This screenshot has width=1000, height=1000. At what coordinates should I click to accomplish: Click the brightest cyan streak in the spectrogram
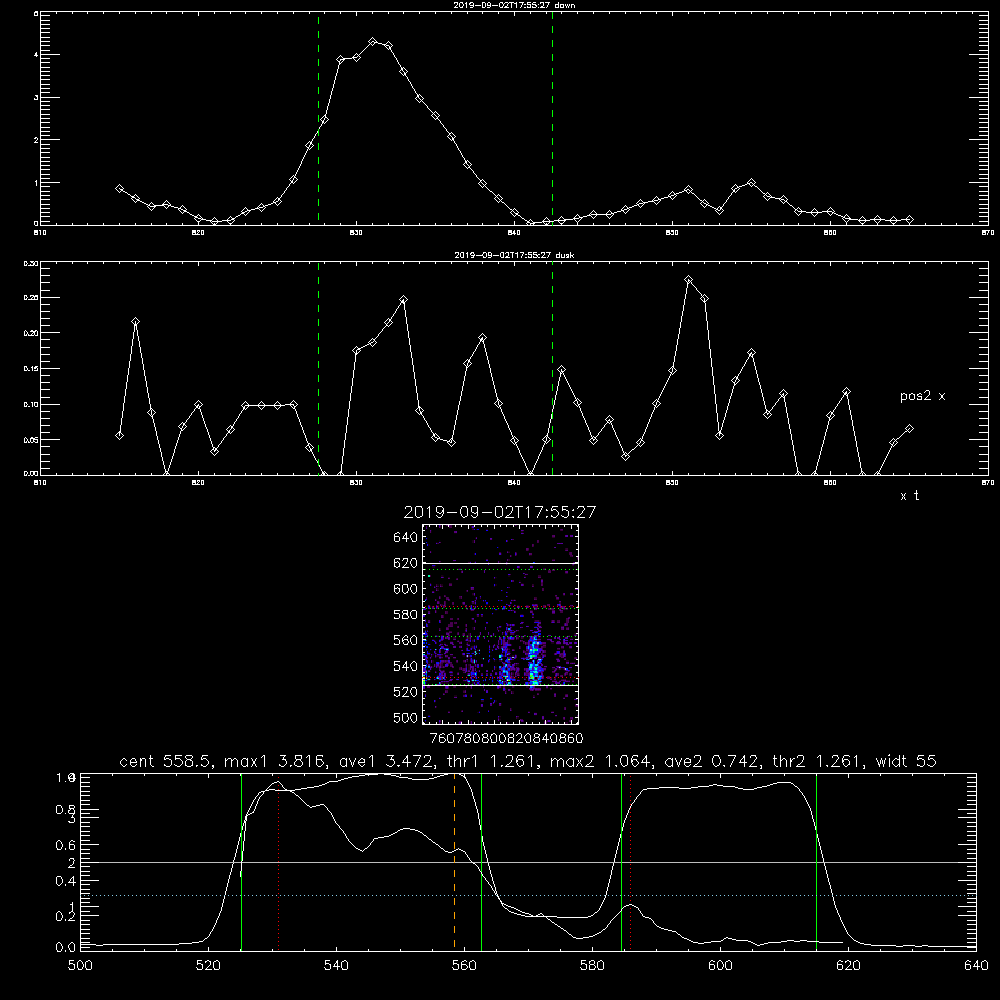coord(534,660)
